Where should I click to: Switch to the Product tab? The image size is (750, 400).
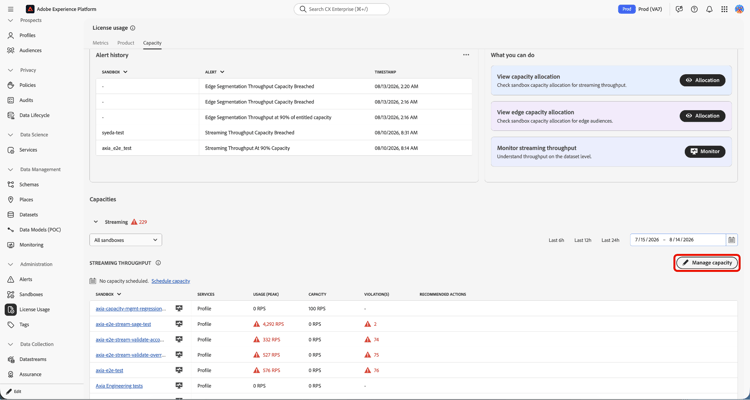126,43
